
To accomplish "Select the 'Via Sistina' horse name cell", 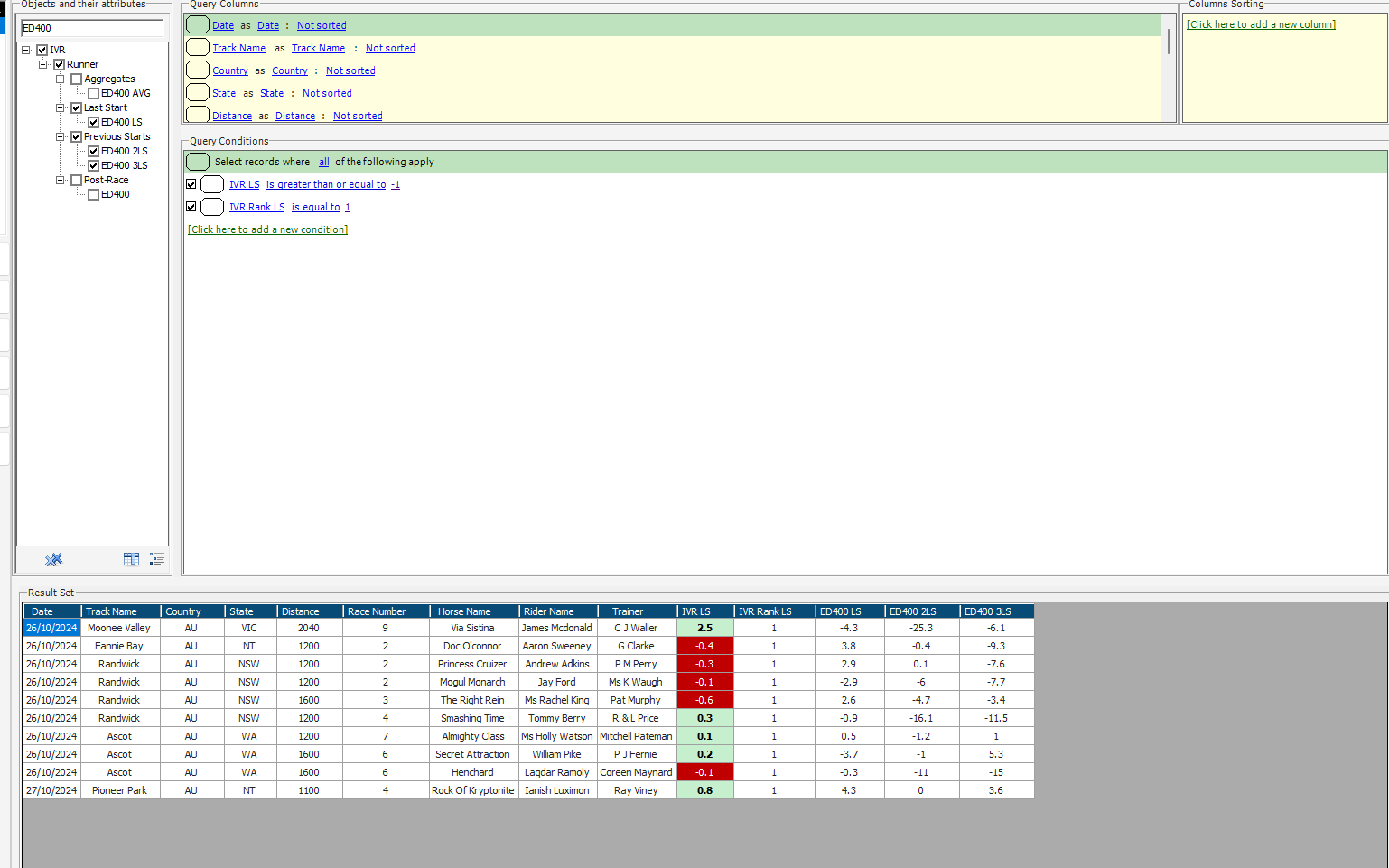I will click(474, 628).
